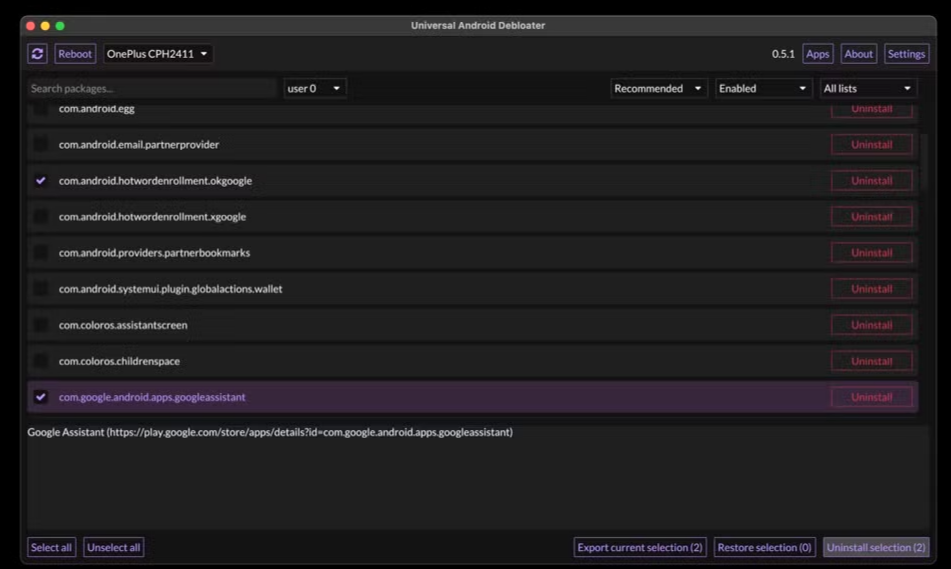Open the Enabled state dropdown
Viewport: 951px width, 569px height.
[762, 89]
